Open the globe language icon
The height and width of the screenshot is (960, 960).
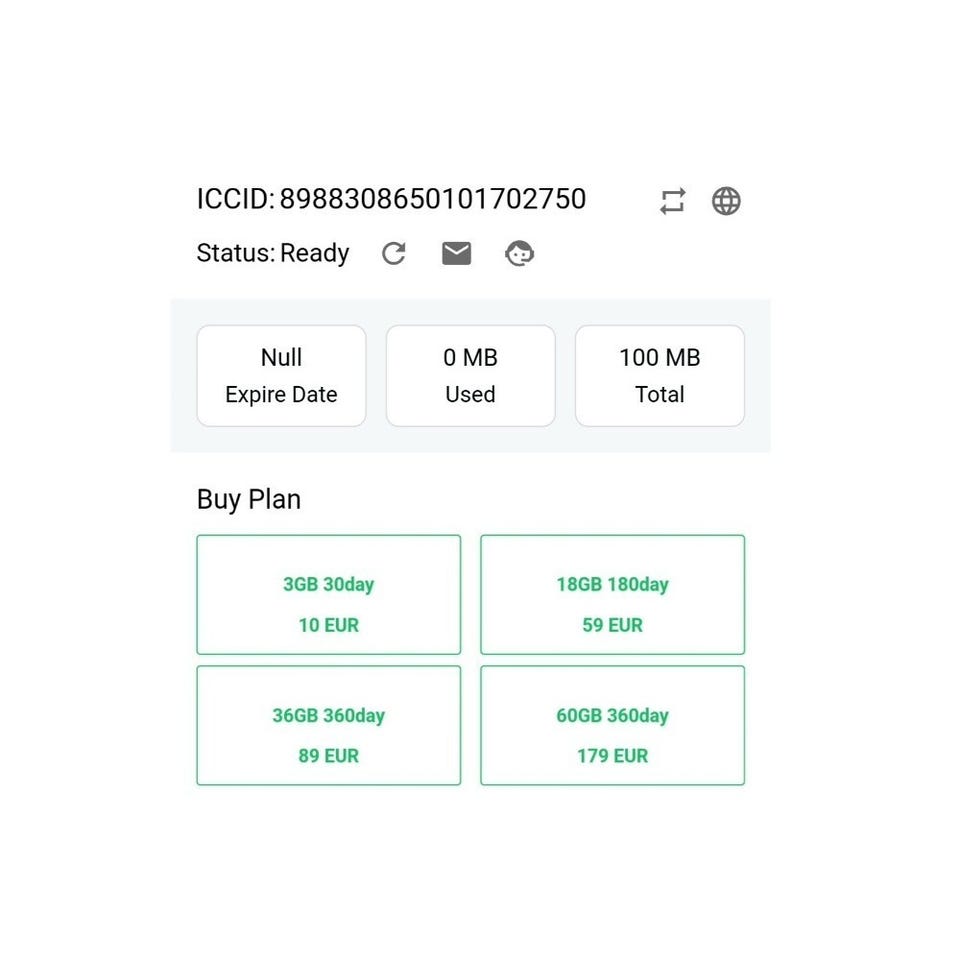tap(726, 201)
